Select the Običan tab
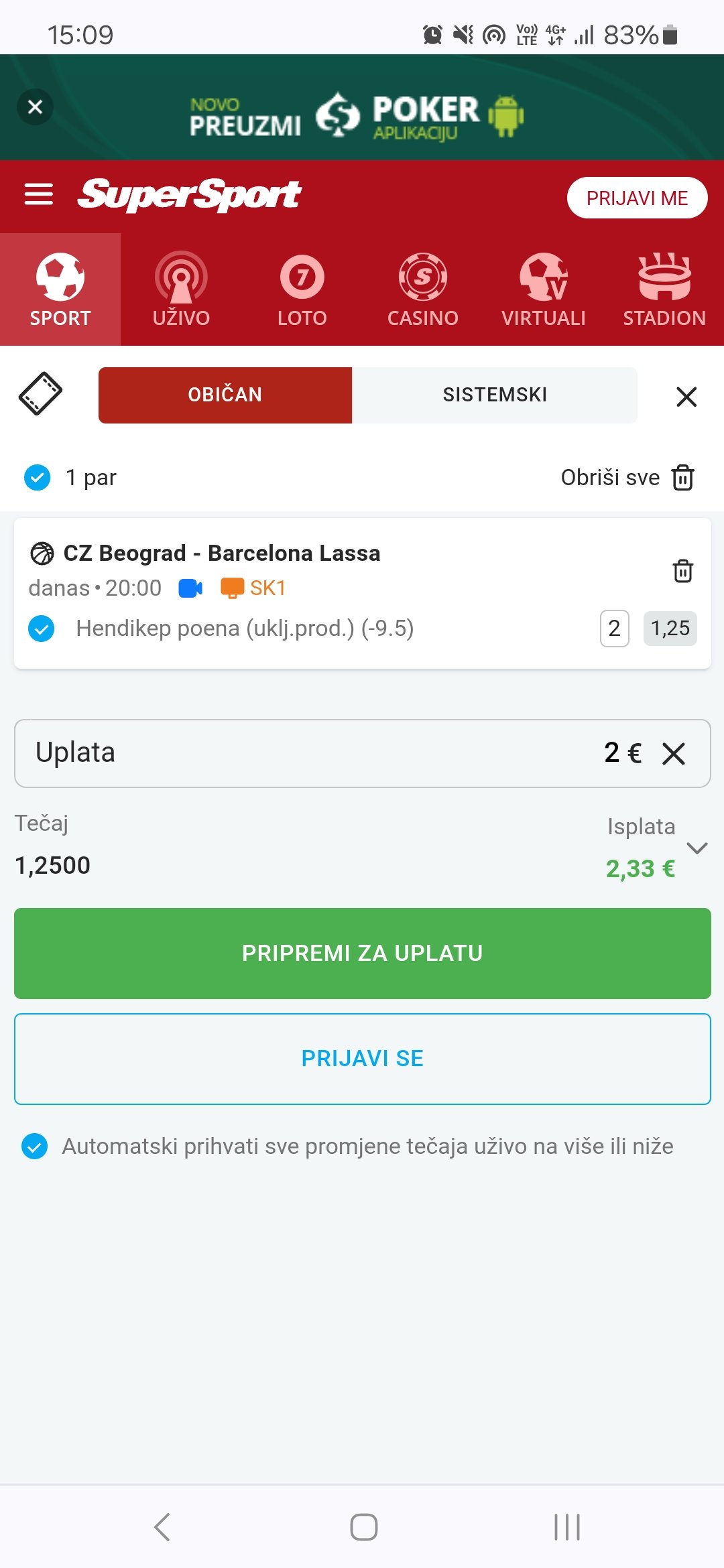 (x=225, y=395)
